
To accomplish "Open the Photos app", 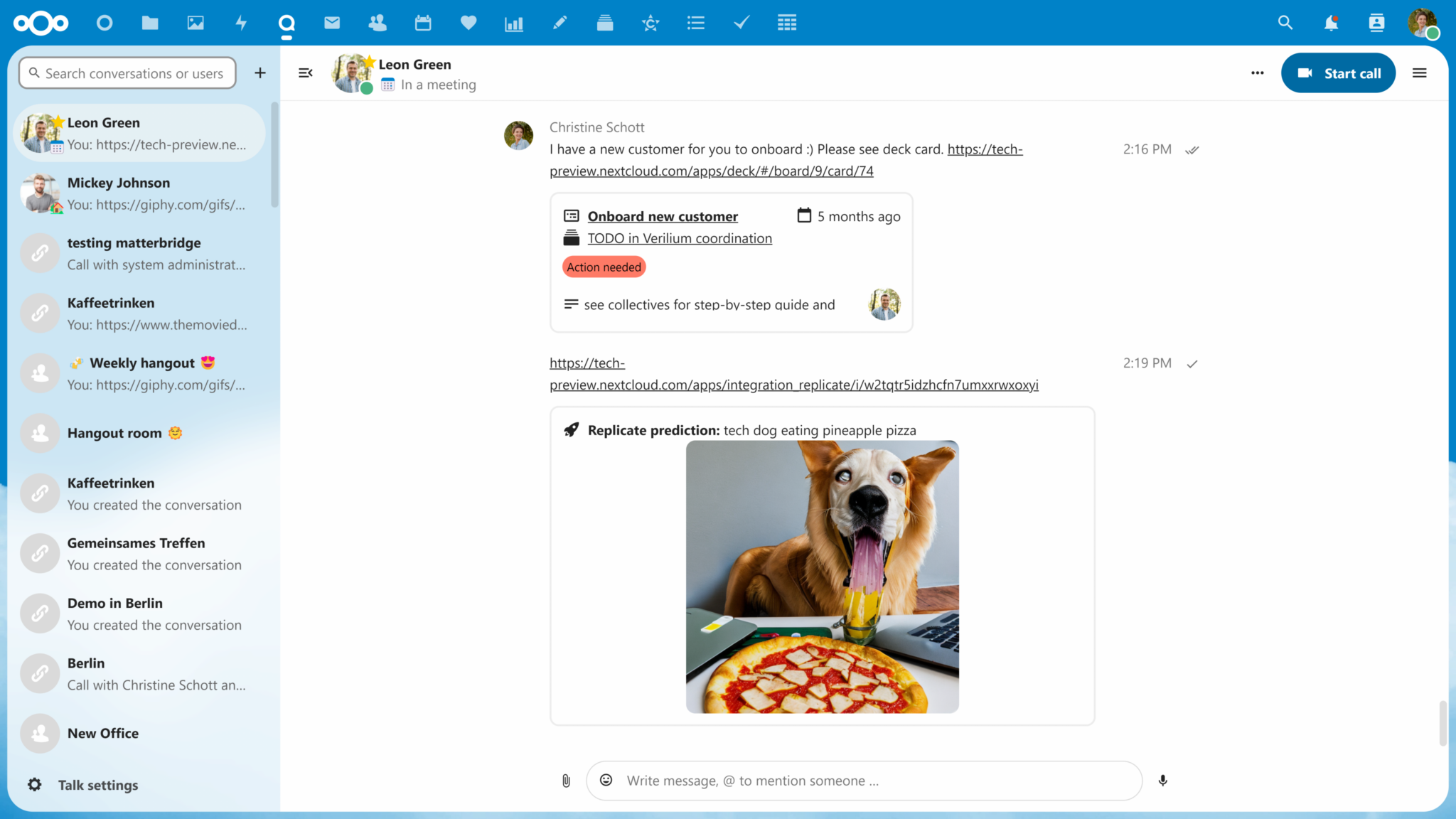I will tap(196, 22).
